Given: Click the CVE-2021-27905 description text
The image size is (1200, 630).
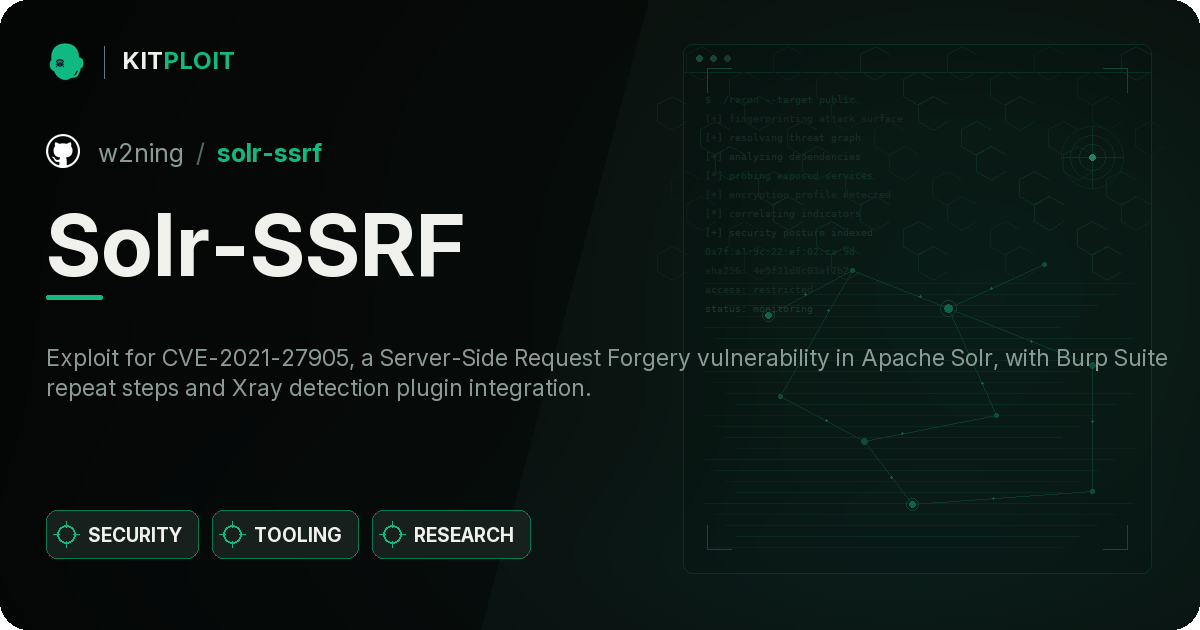Looking at the screenshot, I should click(x=607, y=373).
